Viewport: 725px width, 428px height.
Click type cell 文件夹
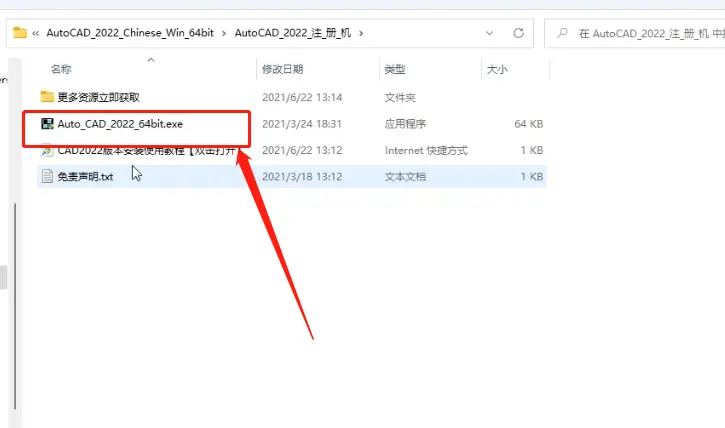click(400, 98)
